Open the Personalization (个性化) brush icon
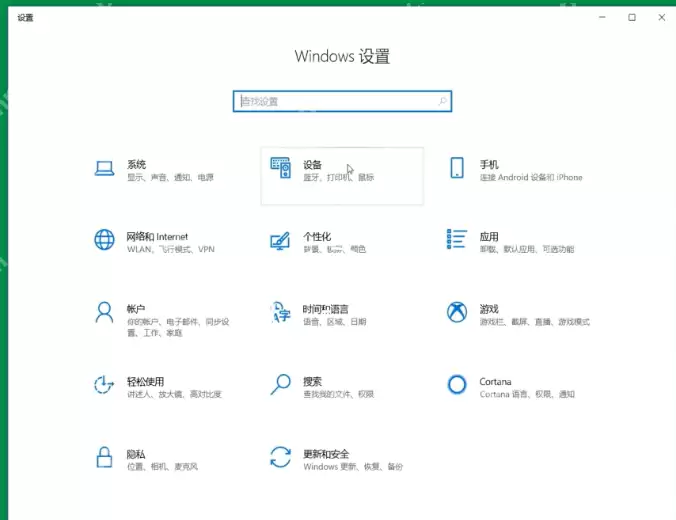This screenshot has width=676, height=520. pyautogui.click(x=280, y=241)
